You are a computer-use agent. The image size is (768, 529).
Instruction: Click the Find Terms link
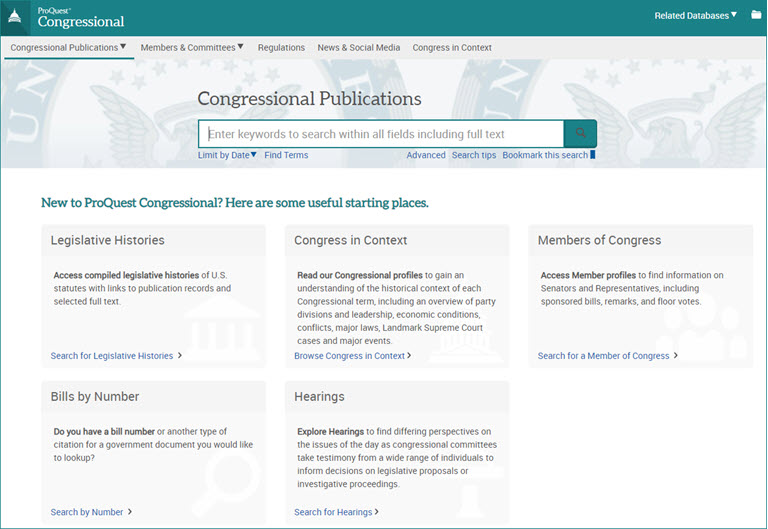click(x=286, y=155)
